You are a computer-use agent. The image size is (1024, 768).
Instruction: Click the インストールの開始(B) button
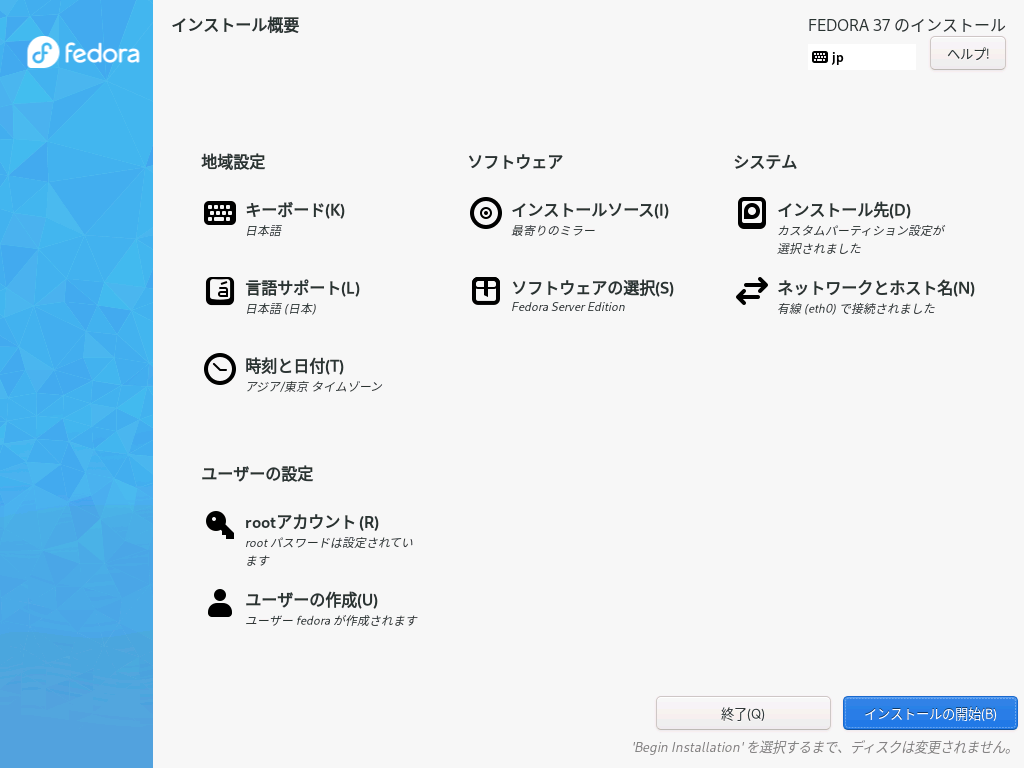click(x=930, y=713)
